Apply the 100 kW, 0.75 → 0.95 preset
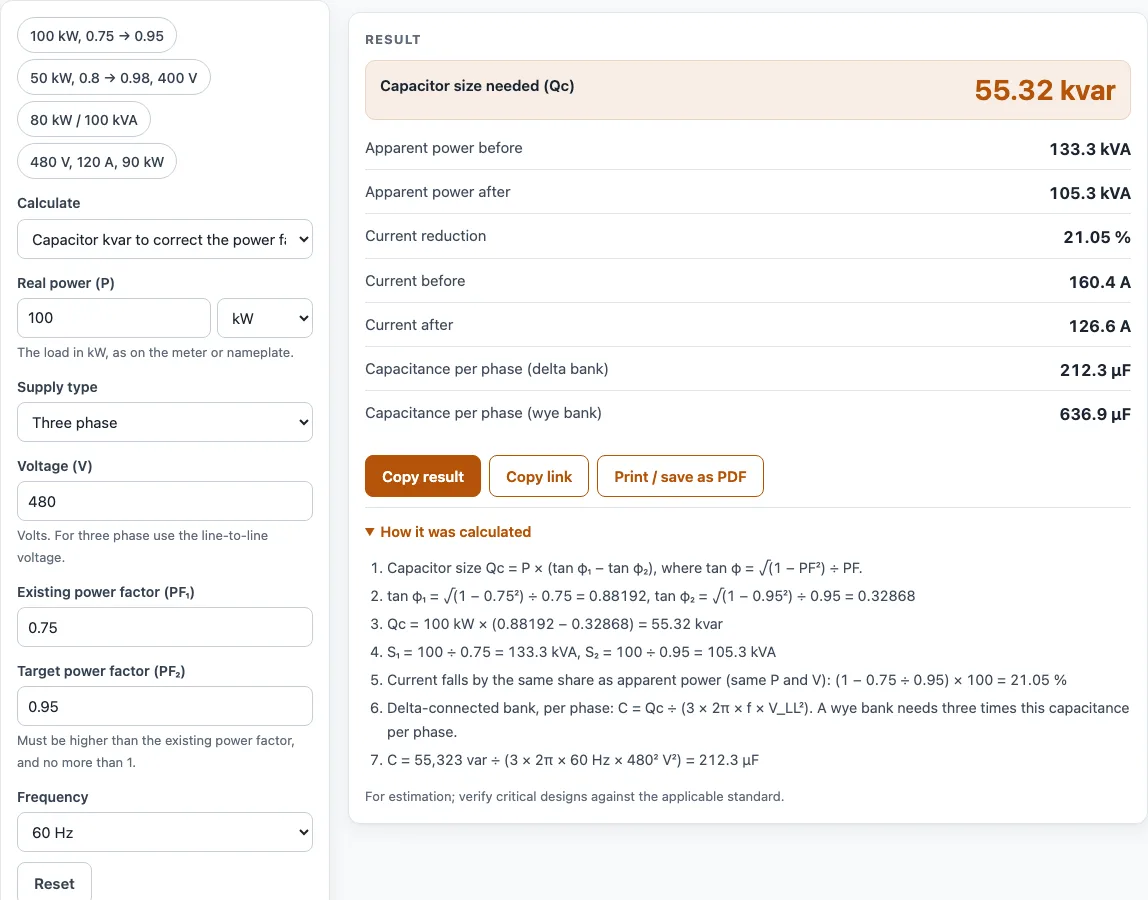Screen dimensions: 1148x900 [97, 36]
